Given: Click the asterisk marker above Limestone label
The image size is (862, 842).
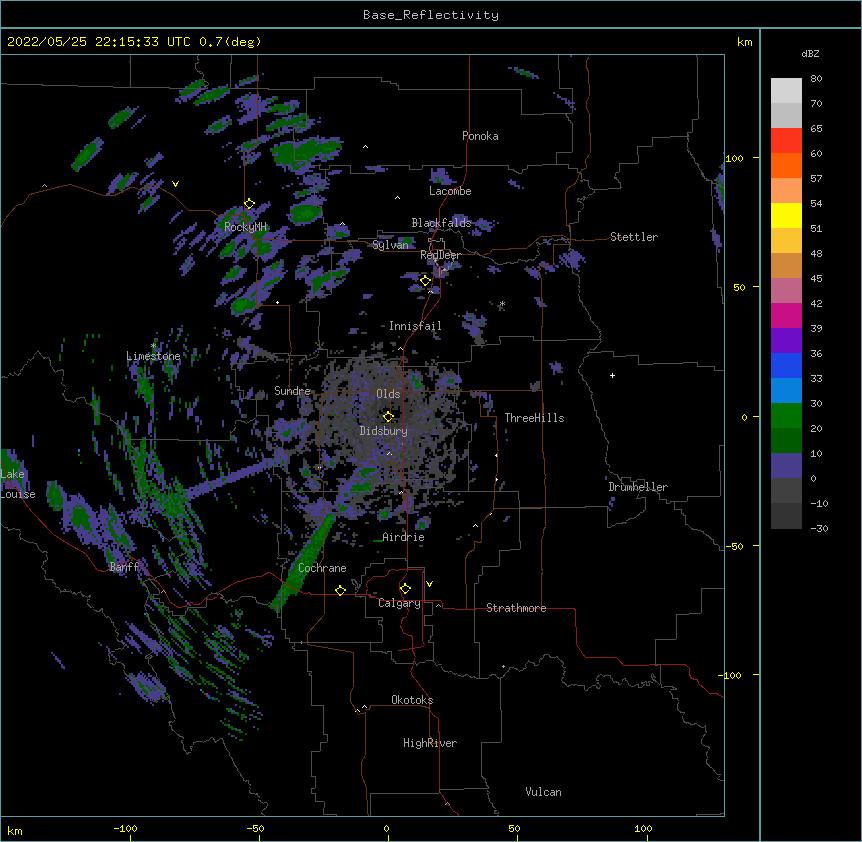Looking at the screenshot, I should click(x=154, y=346).
